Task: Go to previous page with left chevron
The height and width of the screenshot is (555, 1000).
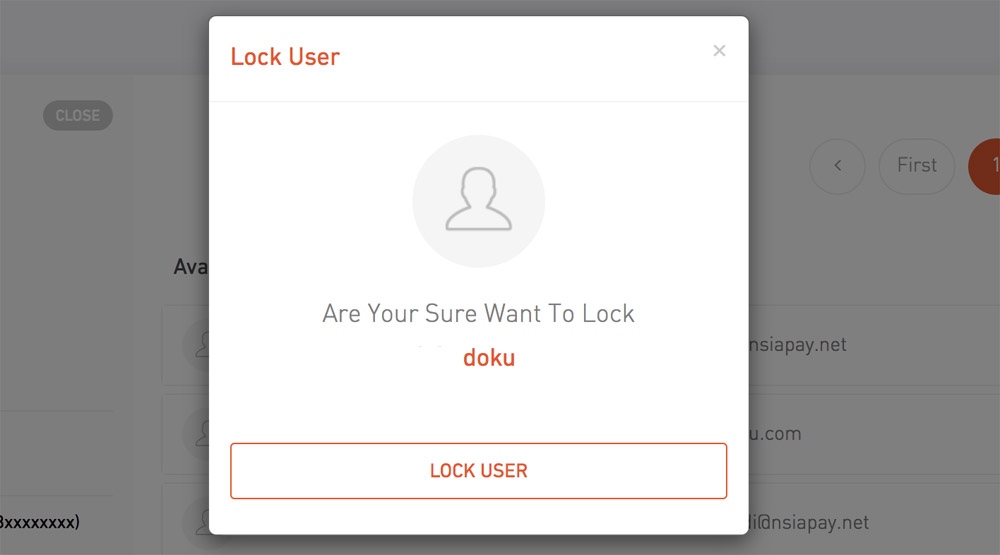Action: (x=837, y=166)
